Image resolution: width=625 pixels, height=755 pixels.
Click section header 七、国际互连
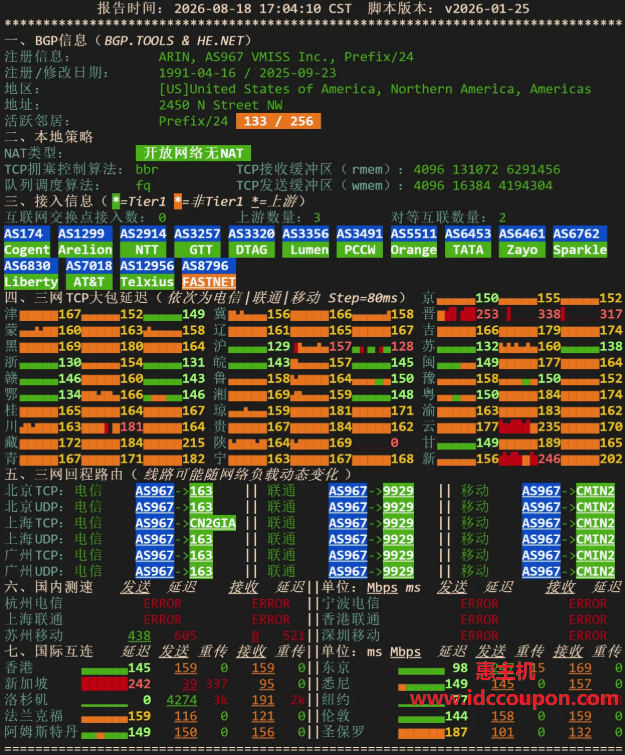tap(49, 651)
